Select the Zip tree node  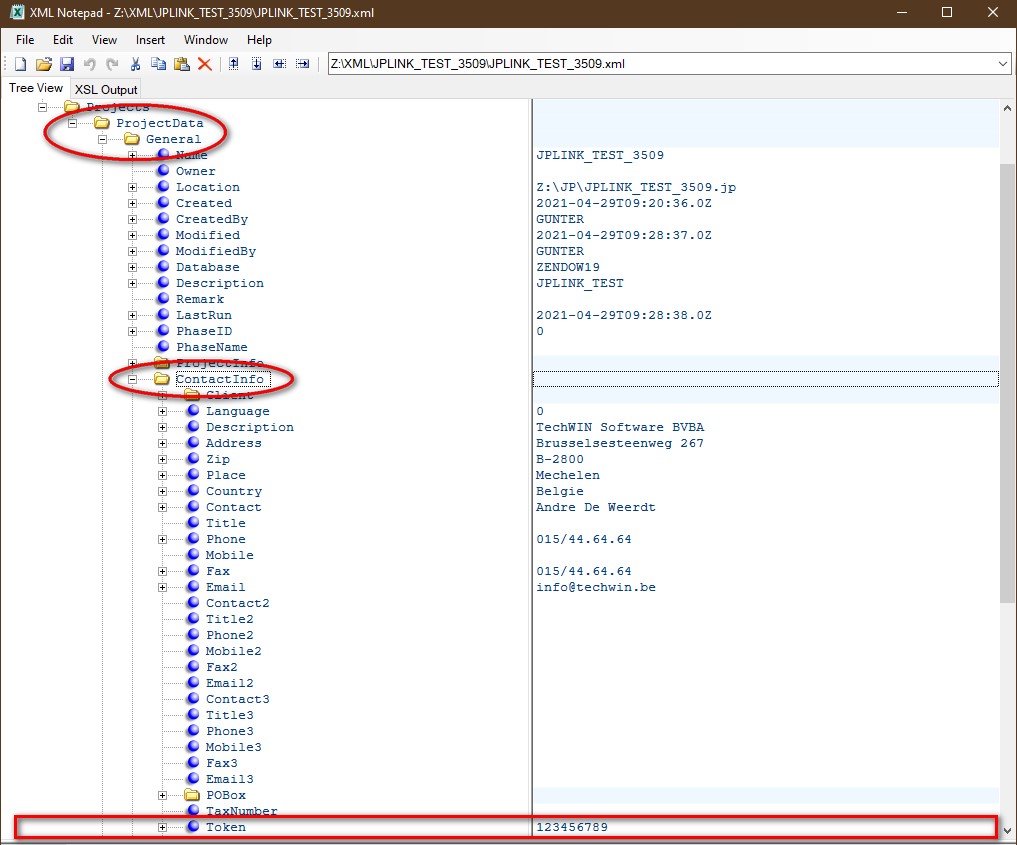pos(218,459)
